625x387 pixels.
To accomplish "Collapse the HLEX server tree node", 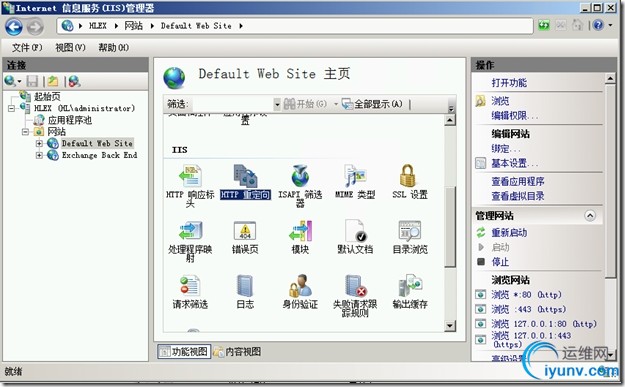I will (x=11, y=108).
